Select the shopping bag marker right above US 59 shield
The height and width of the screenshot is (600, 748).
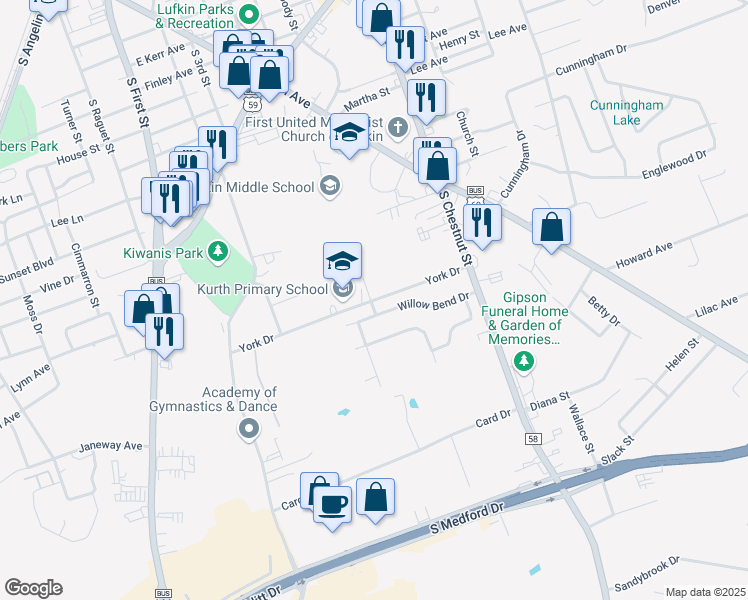[x=270, y=75]
